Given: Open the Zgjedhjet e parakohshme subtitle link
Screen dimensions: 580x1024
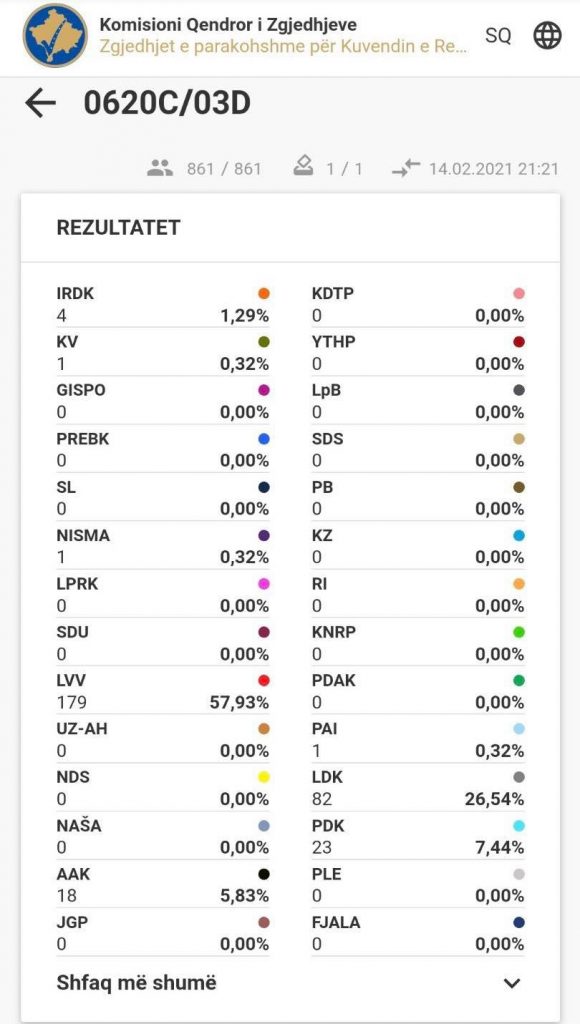Looking at the screenshot, I should pos(283,48).
